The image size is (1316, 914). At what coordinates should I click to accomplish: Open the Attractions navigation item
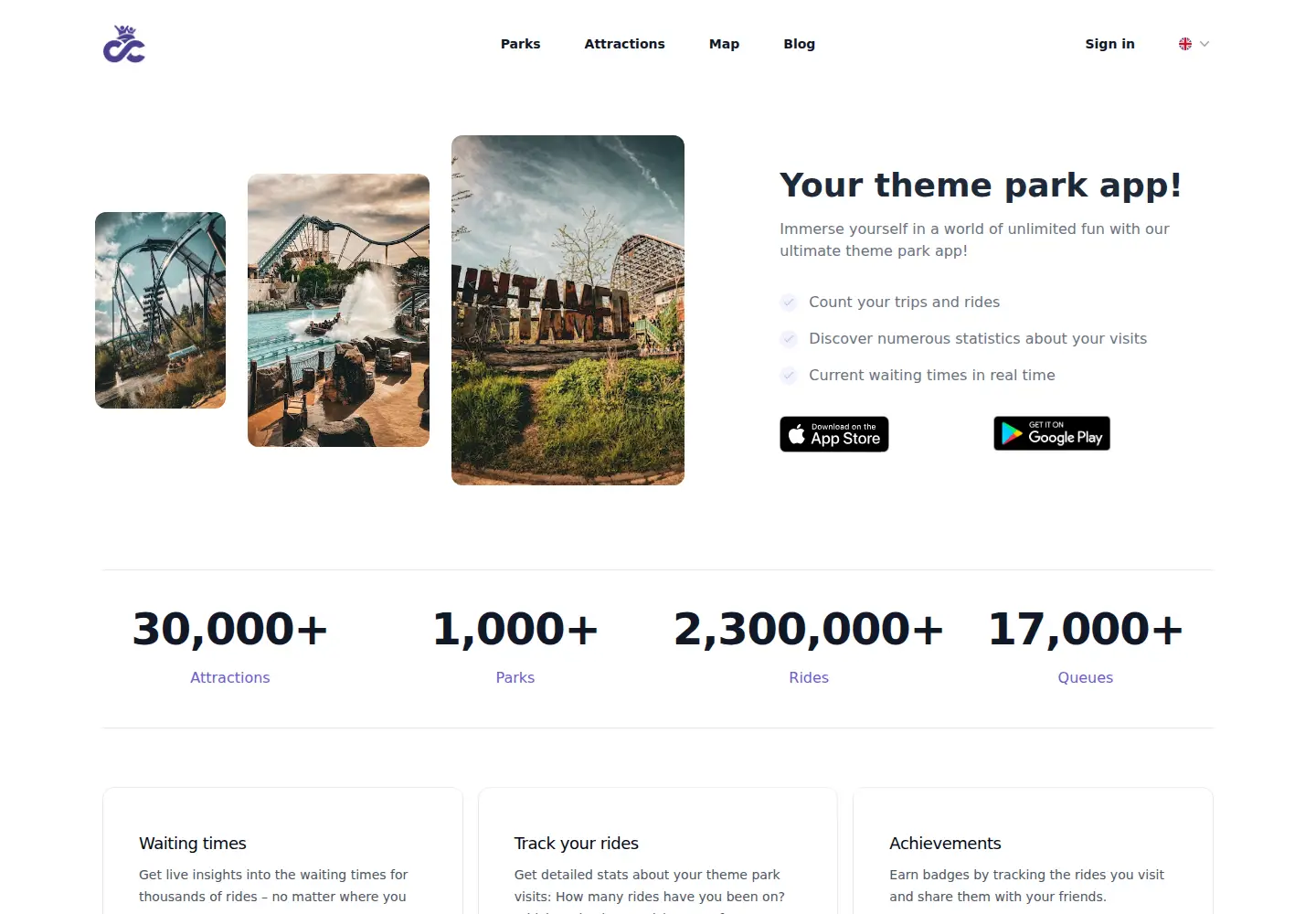click(x=624, y=44)
